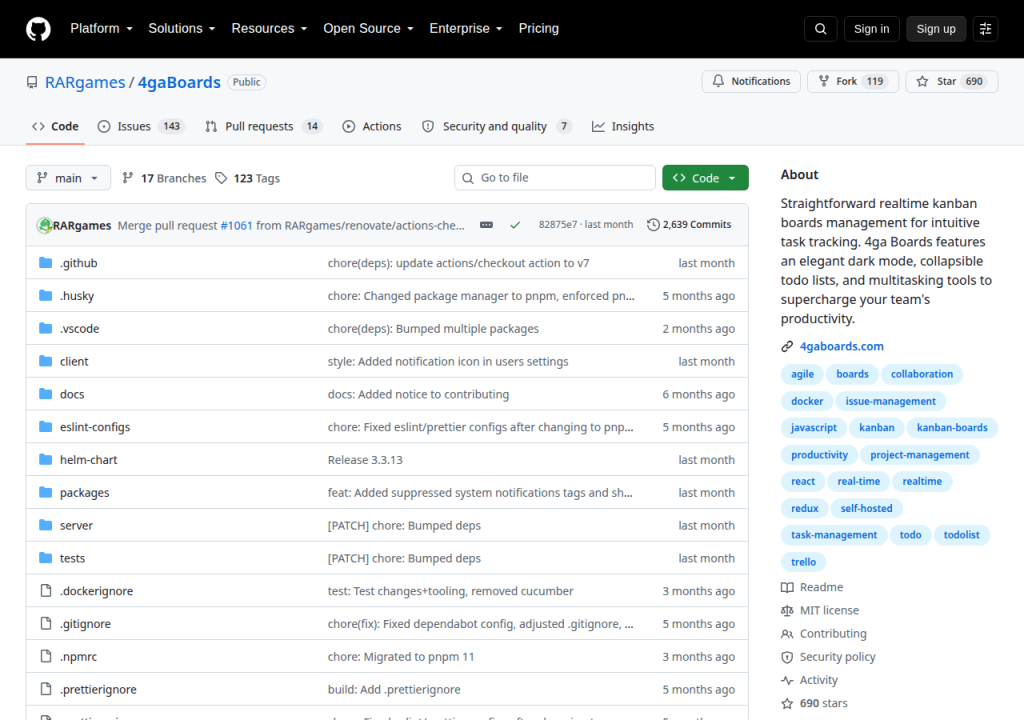The width and height of the screenshot is (1024, 720).
Task: Click the Sign up button
Action: pos(936,29)
